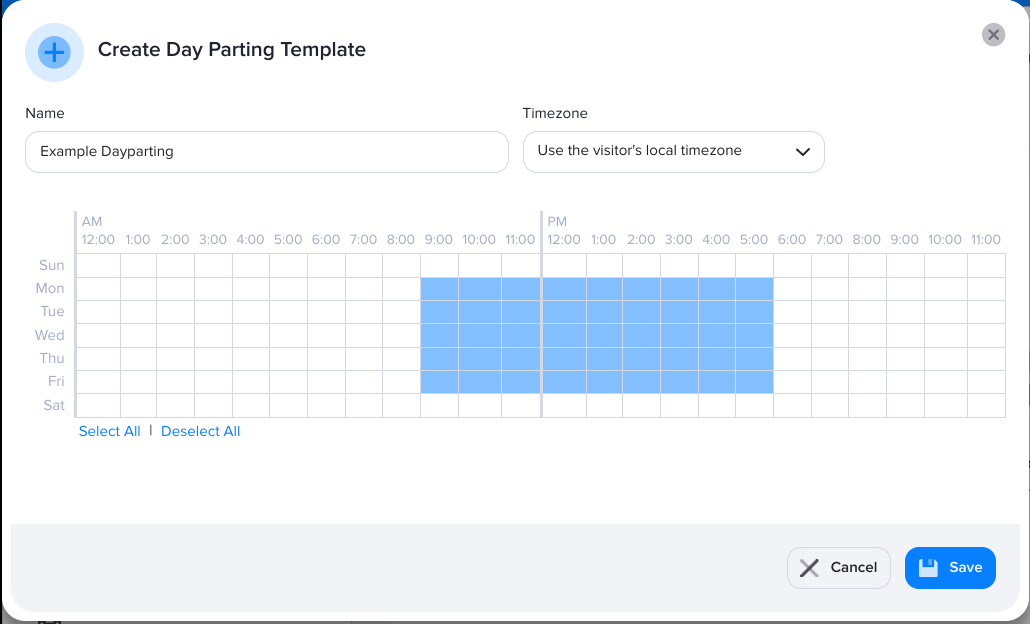Click the Name field label
Viewport: 1030px width, 624px height.
pyautogui.click(x=45, y=113)
